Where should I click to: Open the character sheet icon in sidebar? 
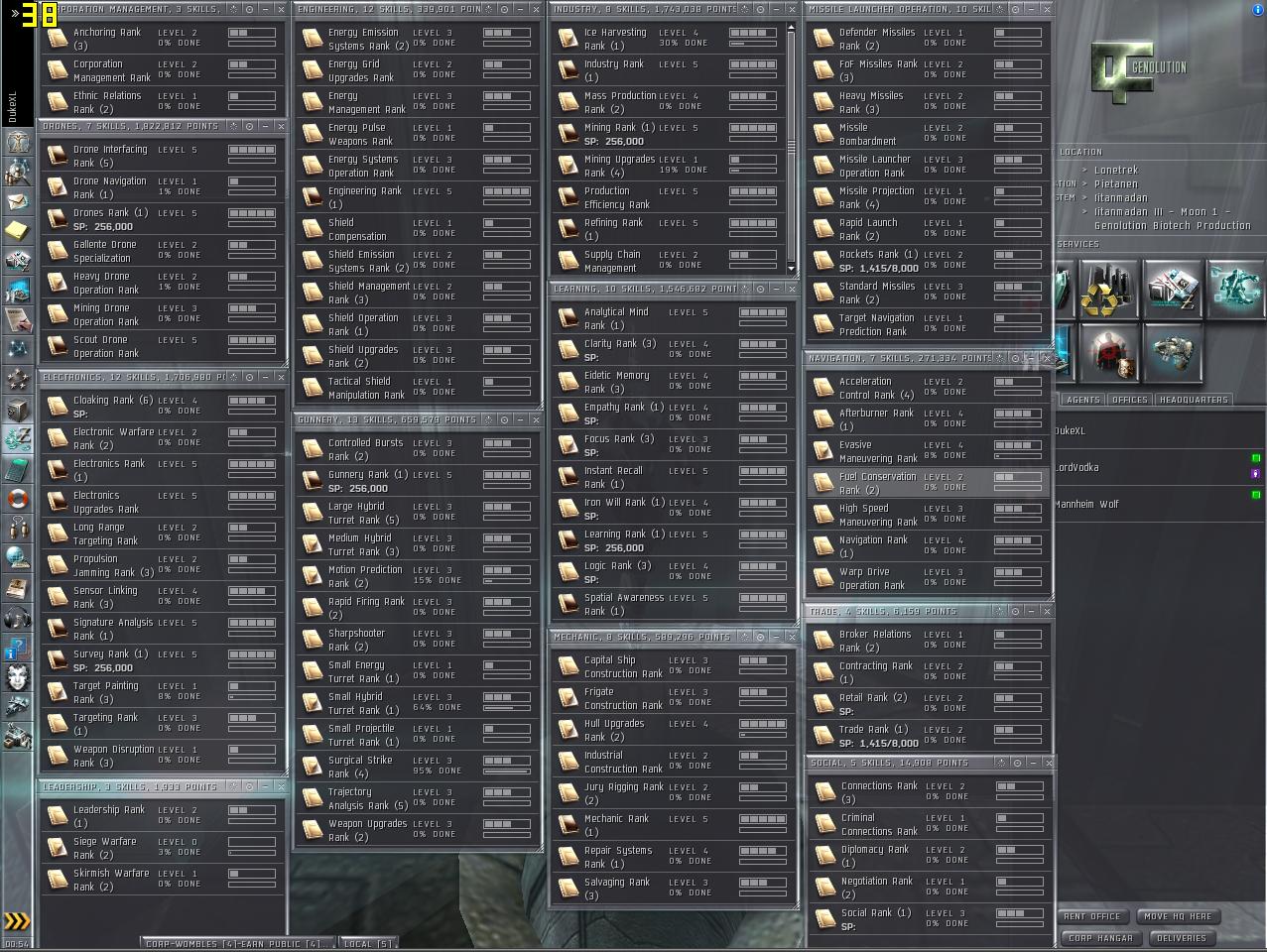coord(18,143)
